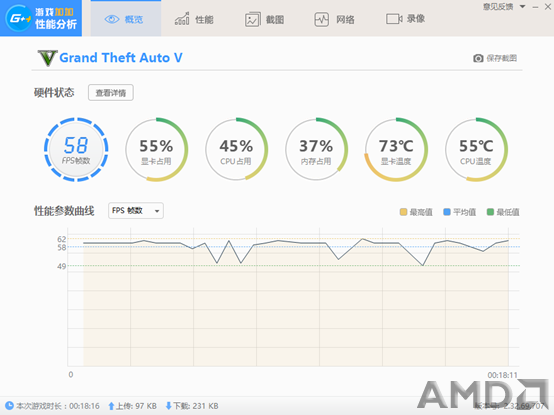This screenshot has width=554, height=415.
Task: Toggle the green 最低值 legend swatch
Action: 490,212
